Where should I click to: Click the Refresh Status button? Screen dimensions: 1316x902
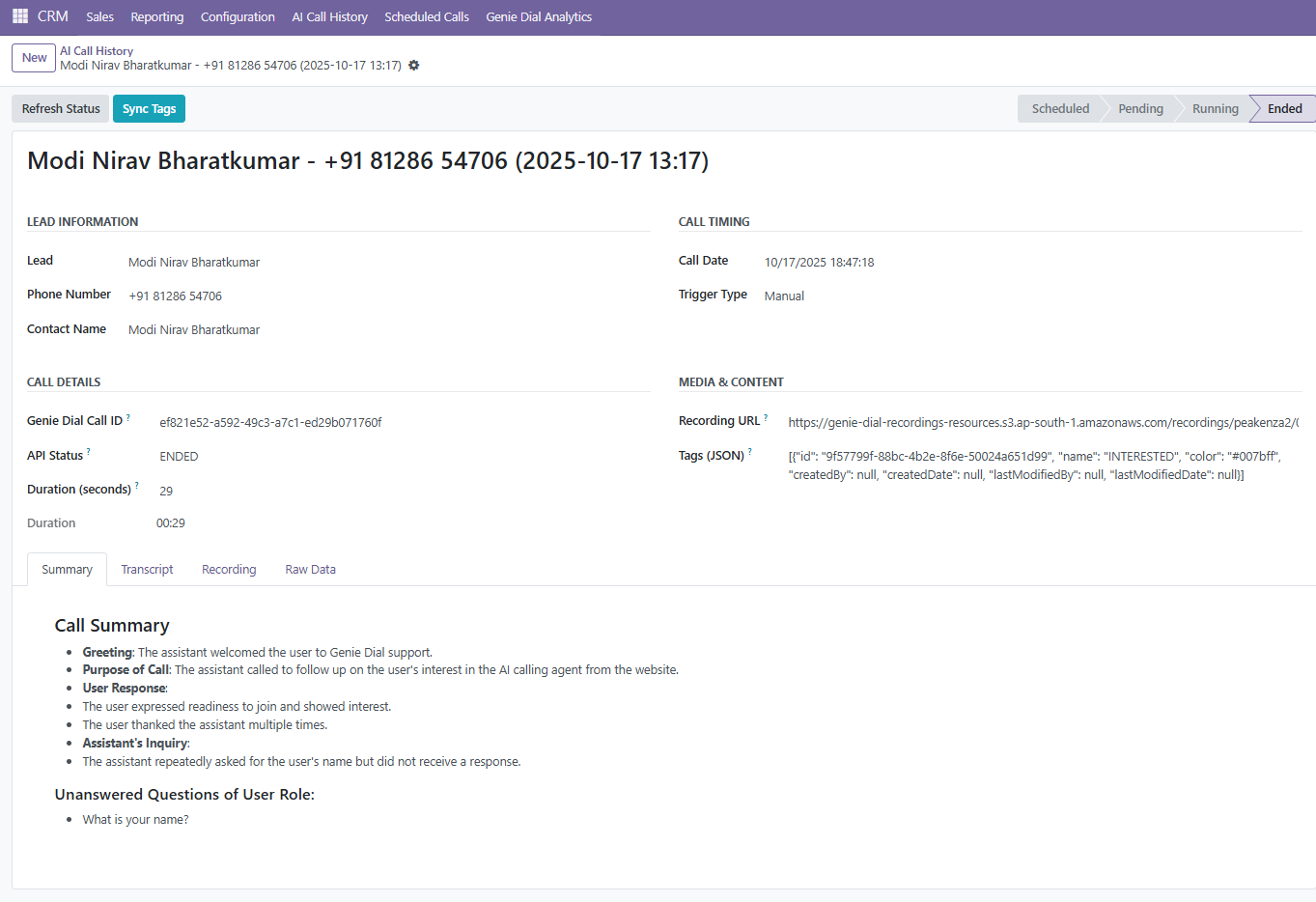[x=61, y=109]
